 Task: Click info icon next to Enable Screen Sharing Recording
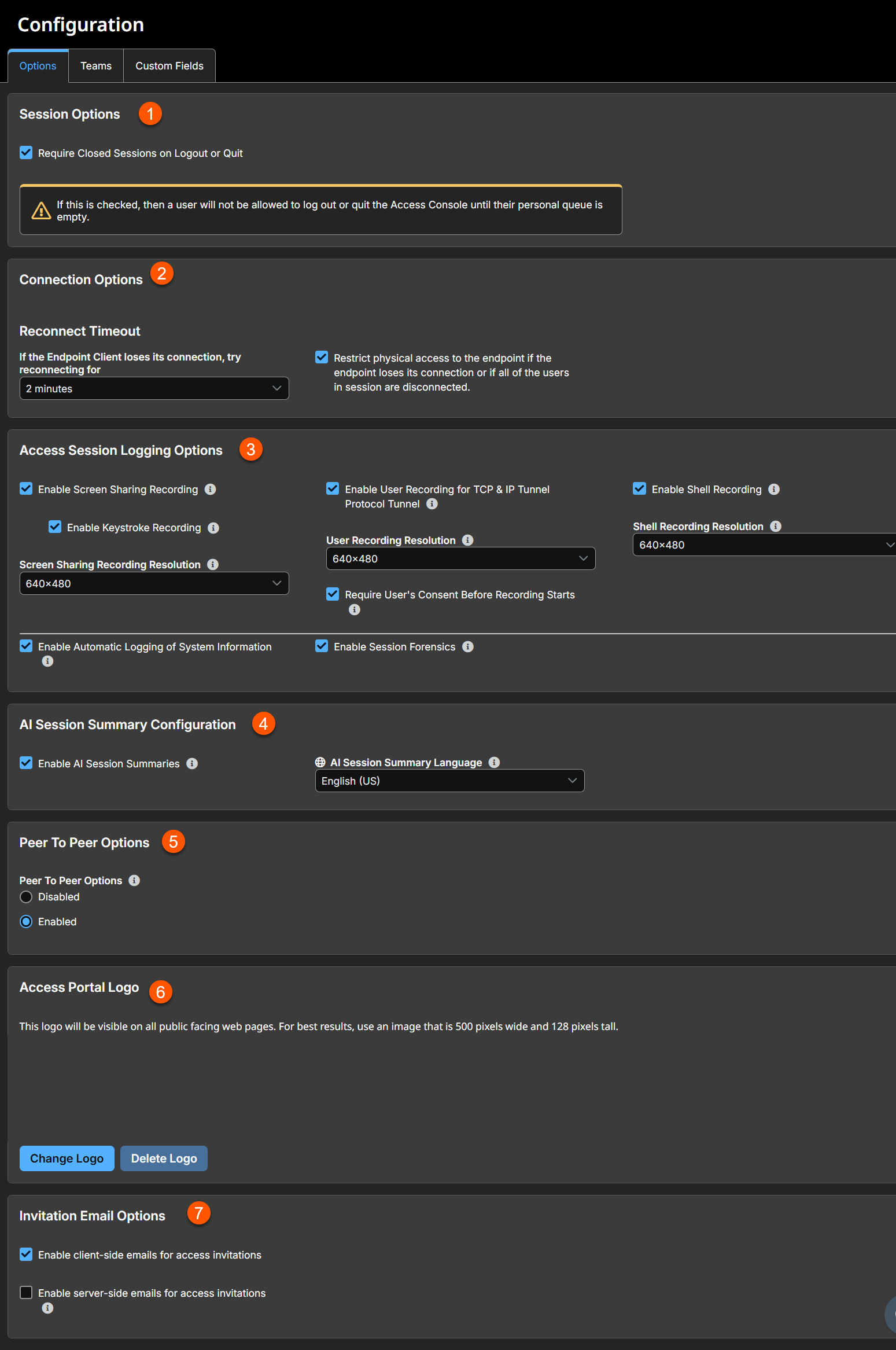(211, 490)
